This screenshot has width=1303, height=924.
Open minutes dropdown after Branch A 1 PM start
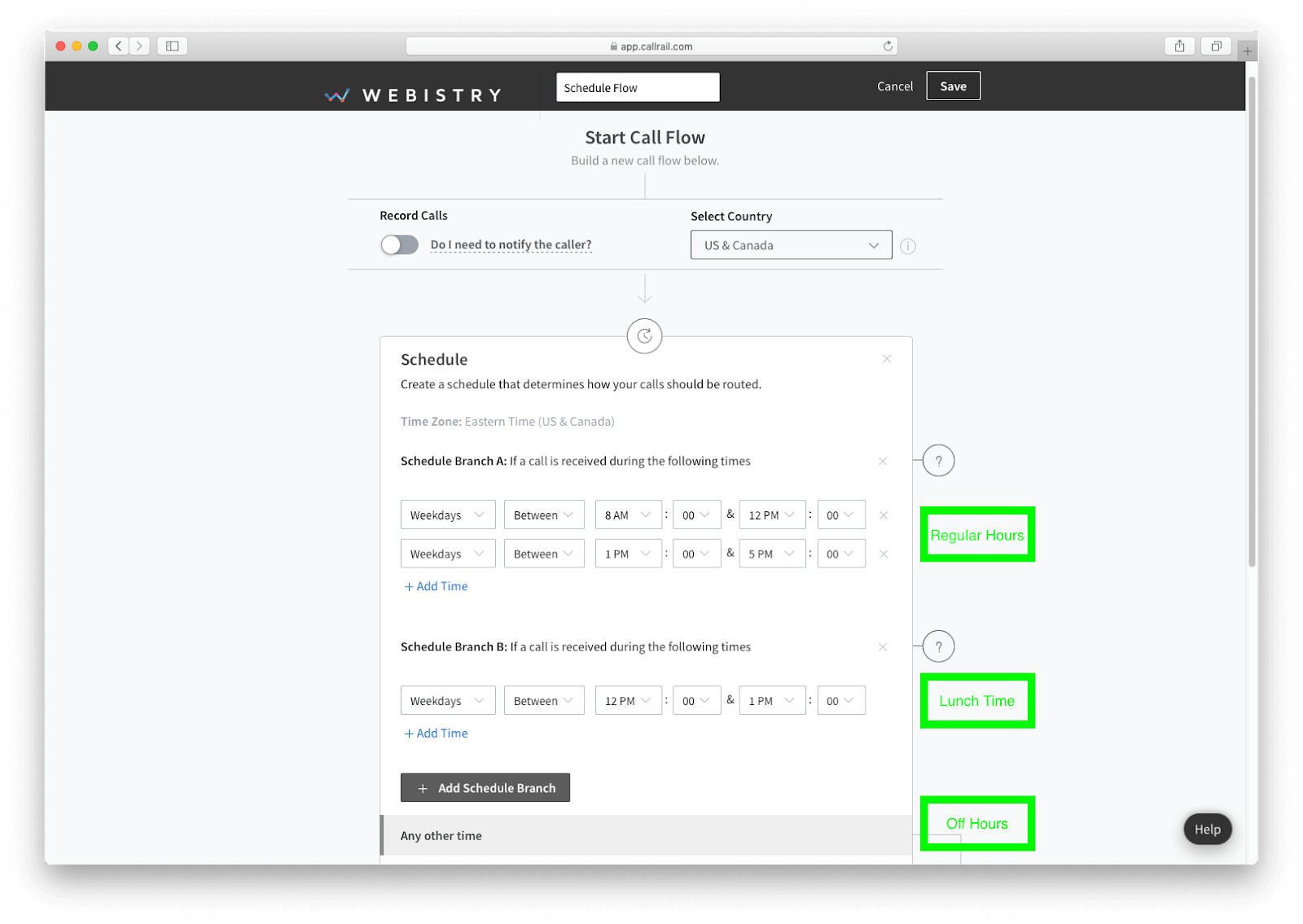(696, 554)
